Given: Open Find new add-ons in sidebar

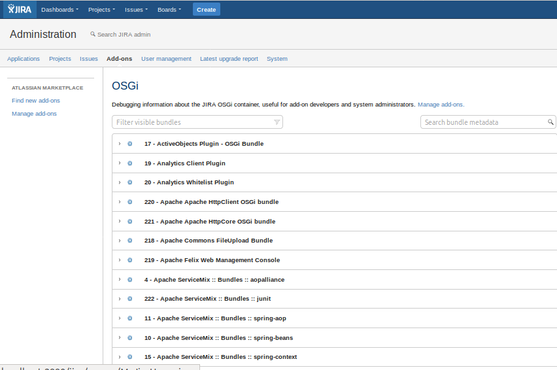Looking at the screenshot, I should click(36, 100).
